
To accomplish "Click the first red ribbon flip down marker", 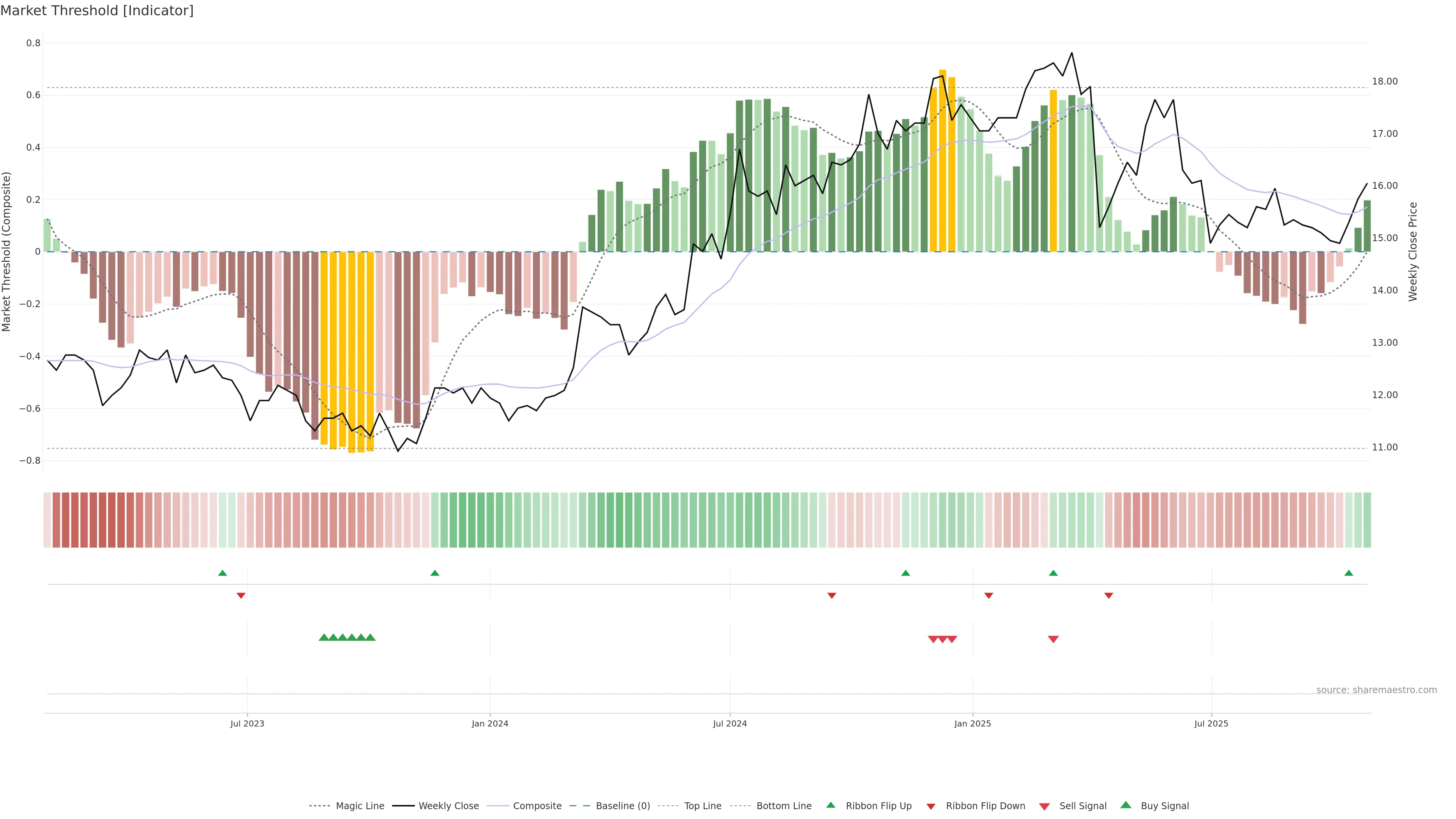I will coord(241,595).
